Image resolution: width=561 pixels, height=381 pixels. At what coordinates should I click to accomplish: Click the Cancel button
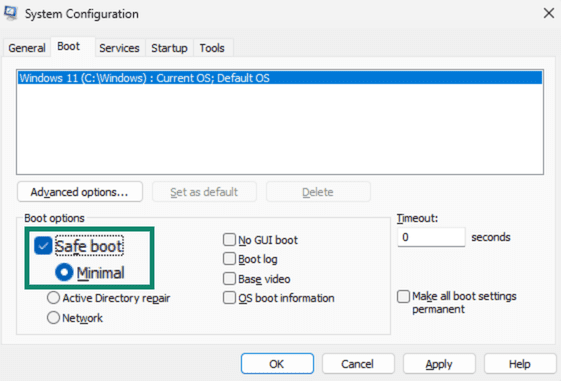point(358,364)
